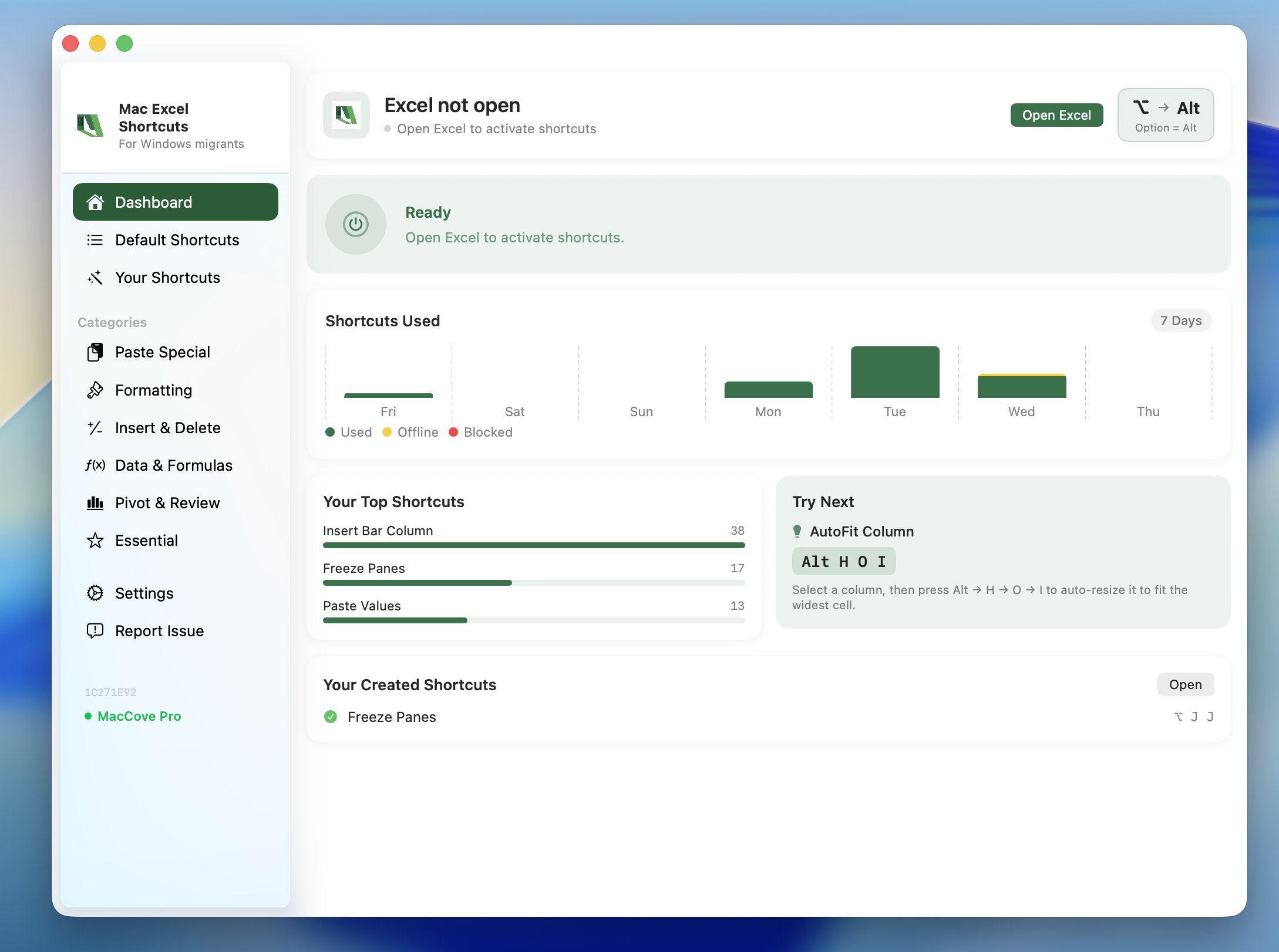This screenshot has width=1279, height=952.
Task: Click the Monday bar in the chart
Action: tap(768, 390)
